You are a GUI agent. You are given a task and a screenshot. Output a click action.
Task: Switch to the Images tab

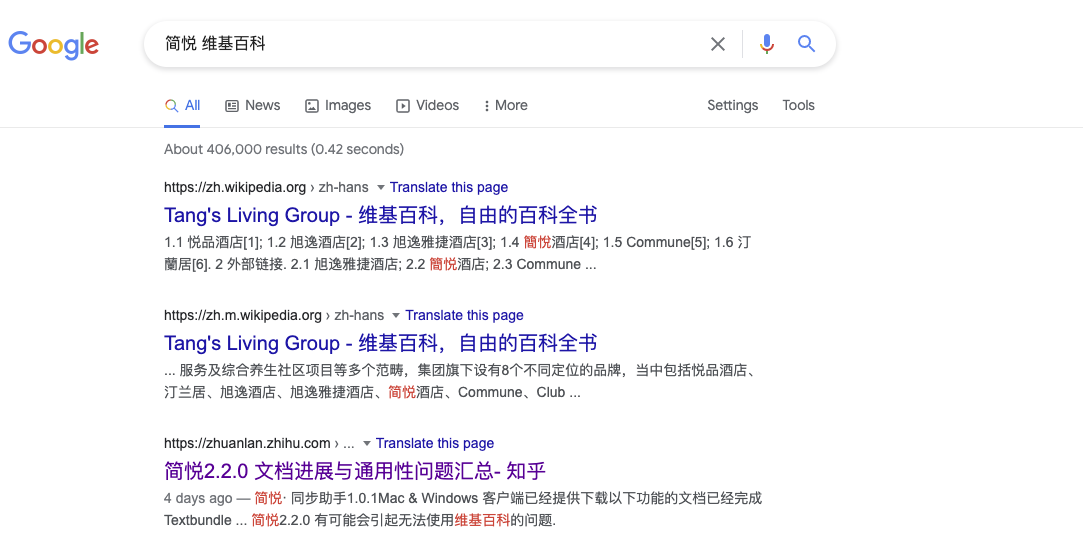[x=338, y=106]
